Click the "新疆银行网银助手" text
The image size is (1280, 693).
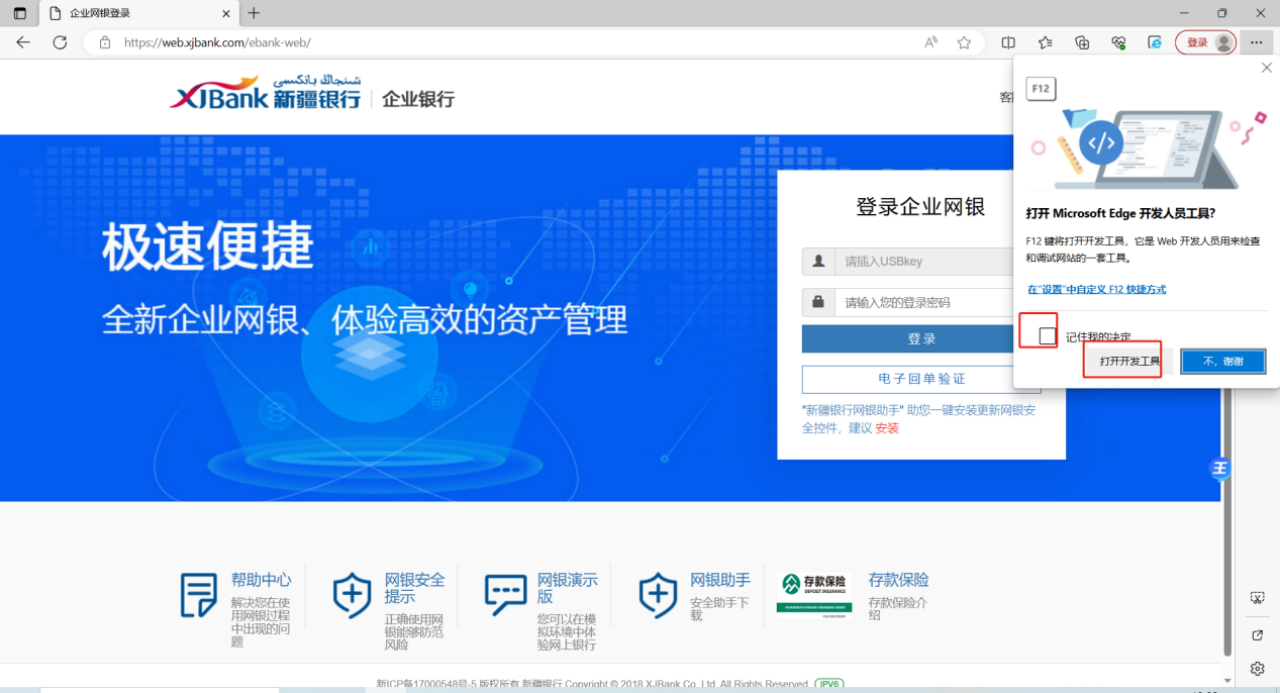coord(853,410)
